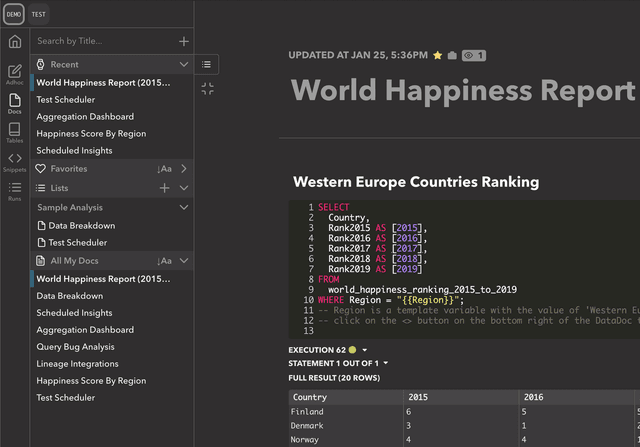Add a new list with plus icon
The height and width of the screenshot is (447, 640).
click(165, 188)
